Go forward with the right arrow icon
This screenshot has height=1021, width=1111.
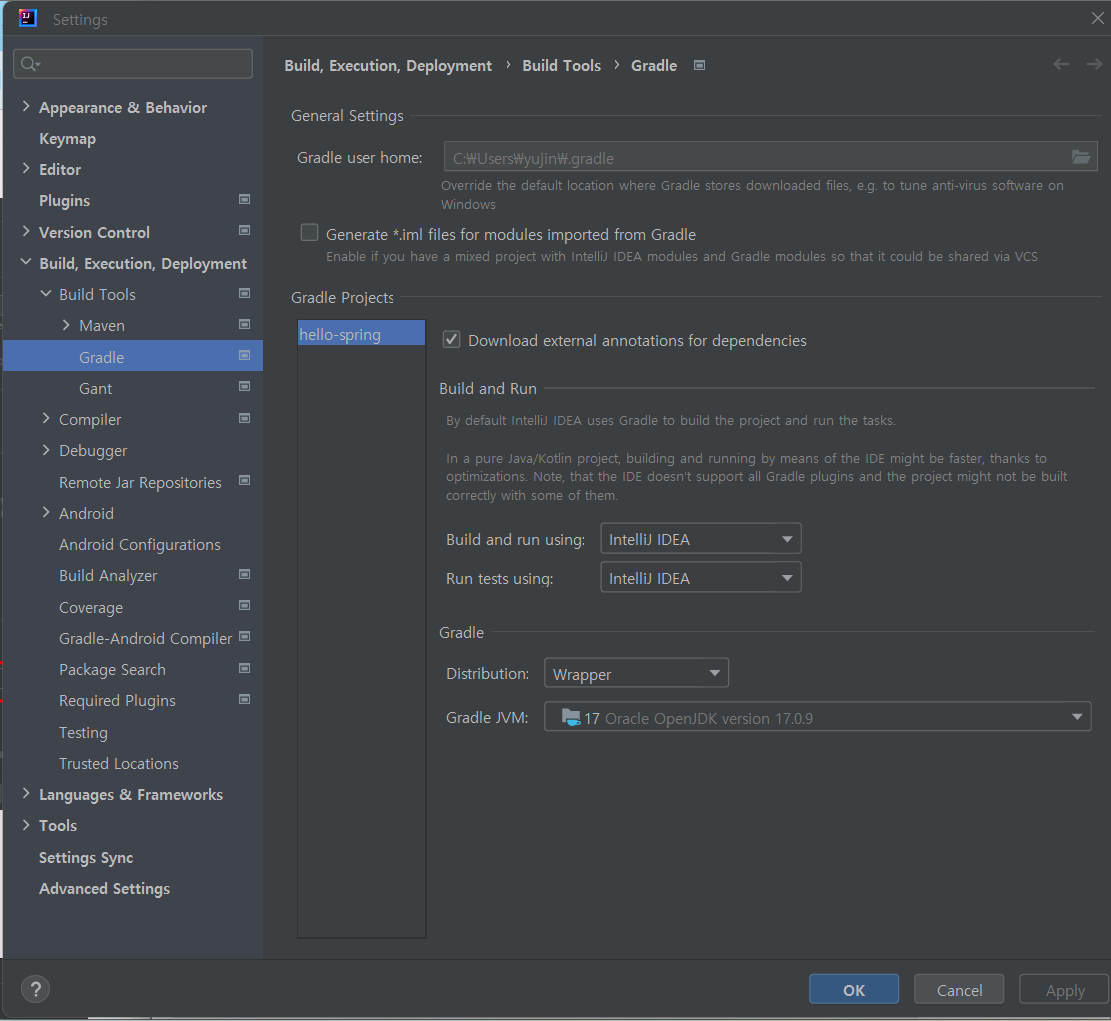(x=1094, y=64)
